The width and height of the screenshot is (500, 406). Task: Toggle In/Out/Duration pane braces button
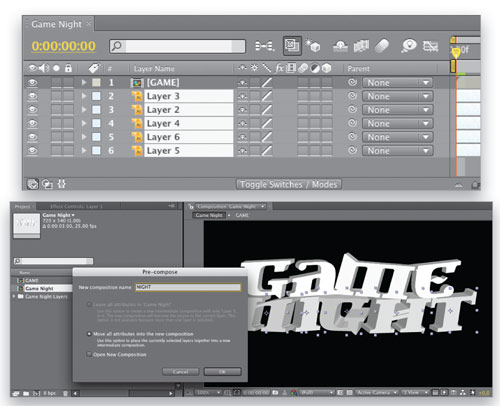[x=62, y=184]
